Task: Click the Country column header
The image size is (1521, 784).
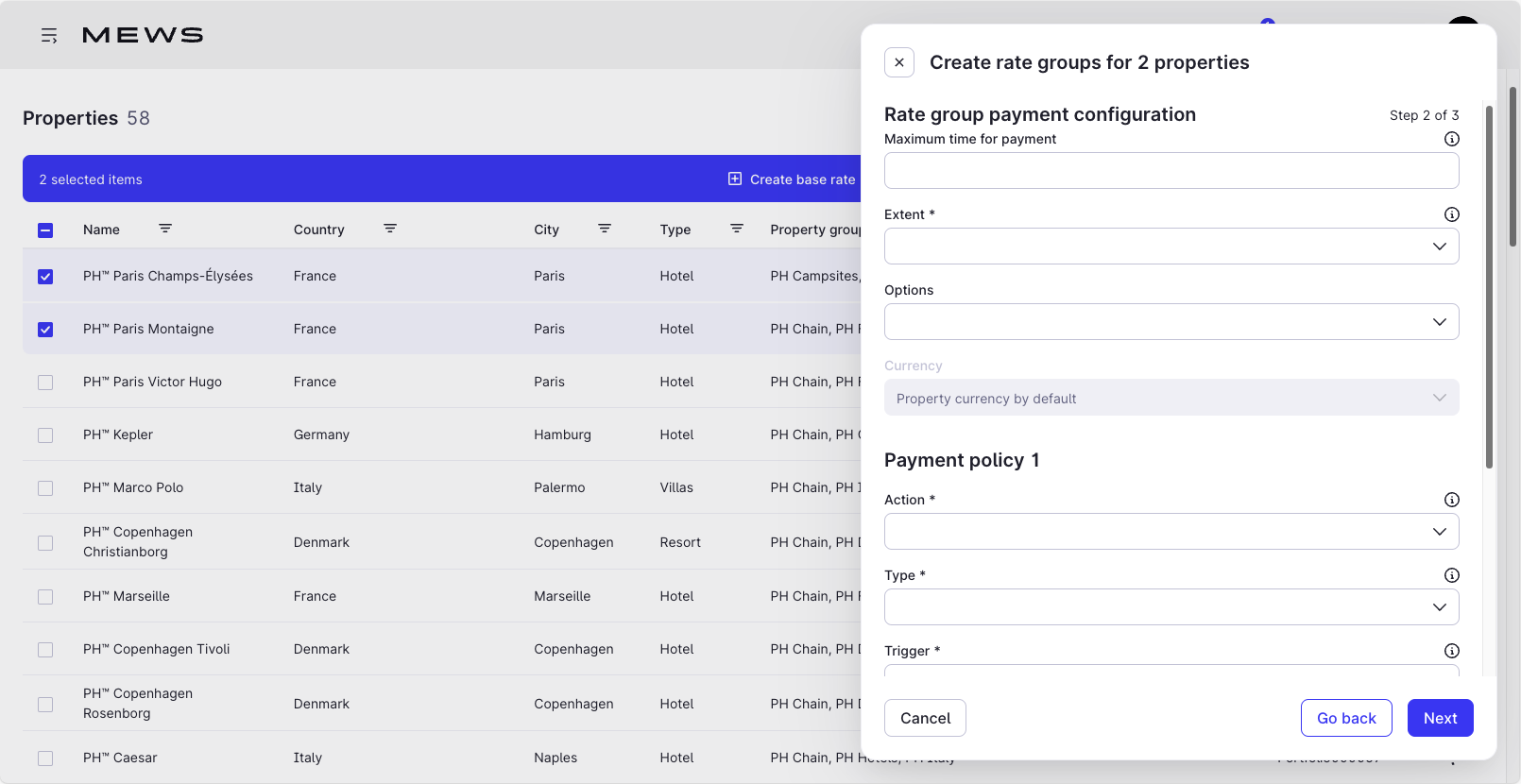Action: [x=318, y=230]
